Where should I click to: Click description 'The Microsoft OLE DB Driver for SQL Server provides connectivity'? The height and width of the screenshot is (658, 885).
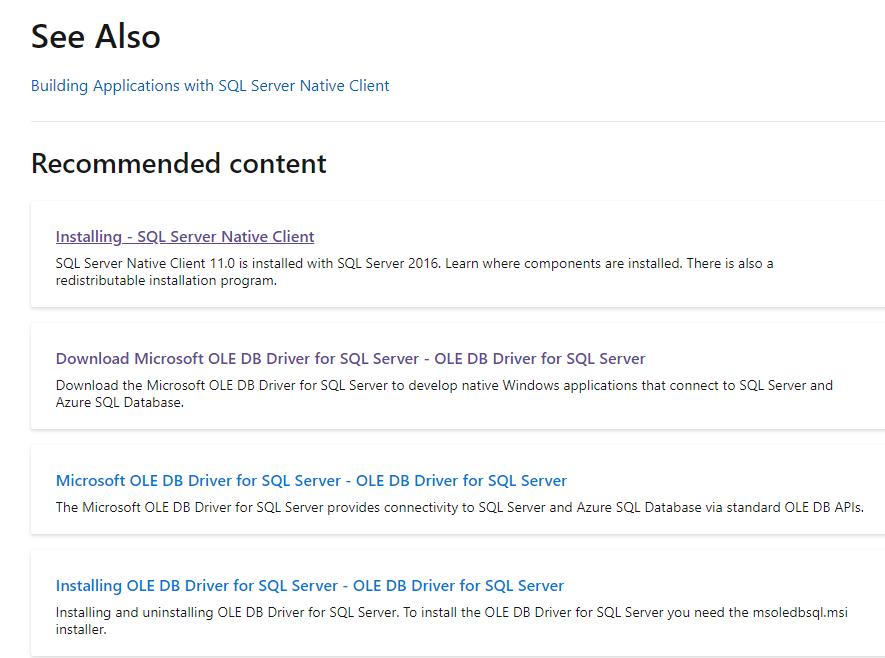coord(459,507)
